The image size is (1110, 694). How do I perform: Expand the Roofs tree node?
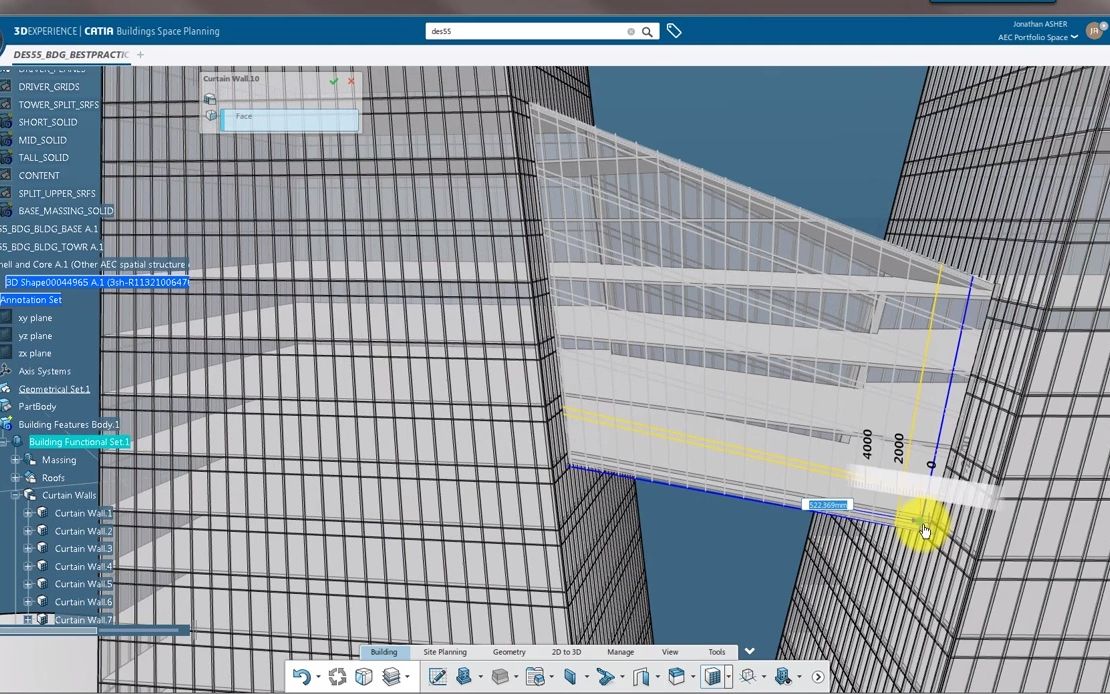point(15,478)
